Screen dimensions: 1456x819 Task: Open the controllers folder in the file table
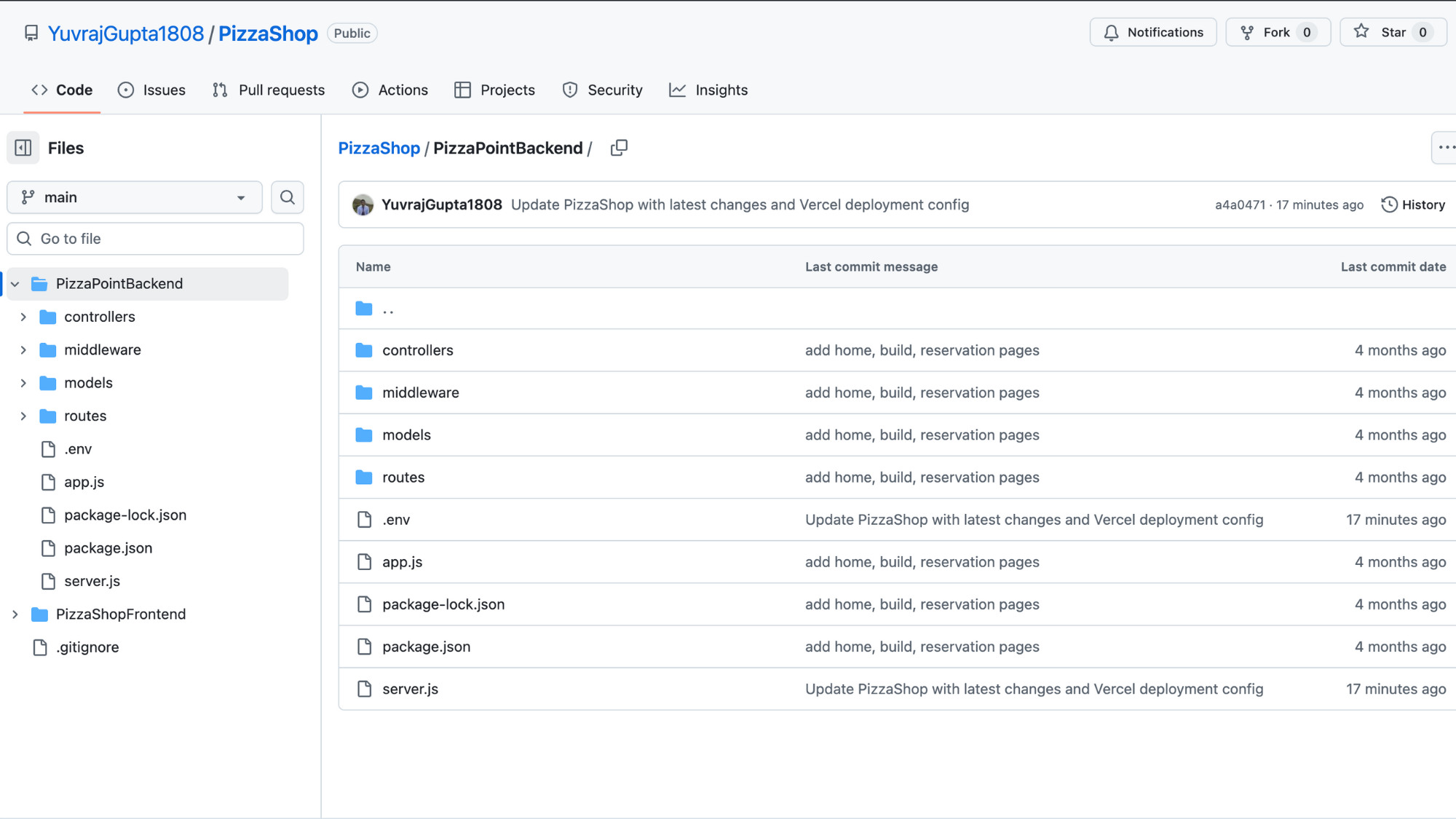[x=418, y=350]
